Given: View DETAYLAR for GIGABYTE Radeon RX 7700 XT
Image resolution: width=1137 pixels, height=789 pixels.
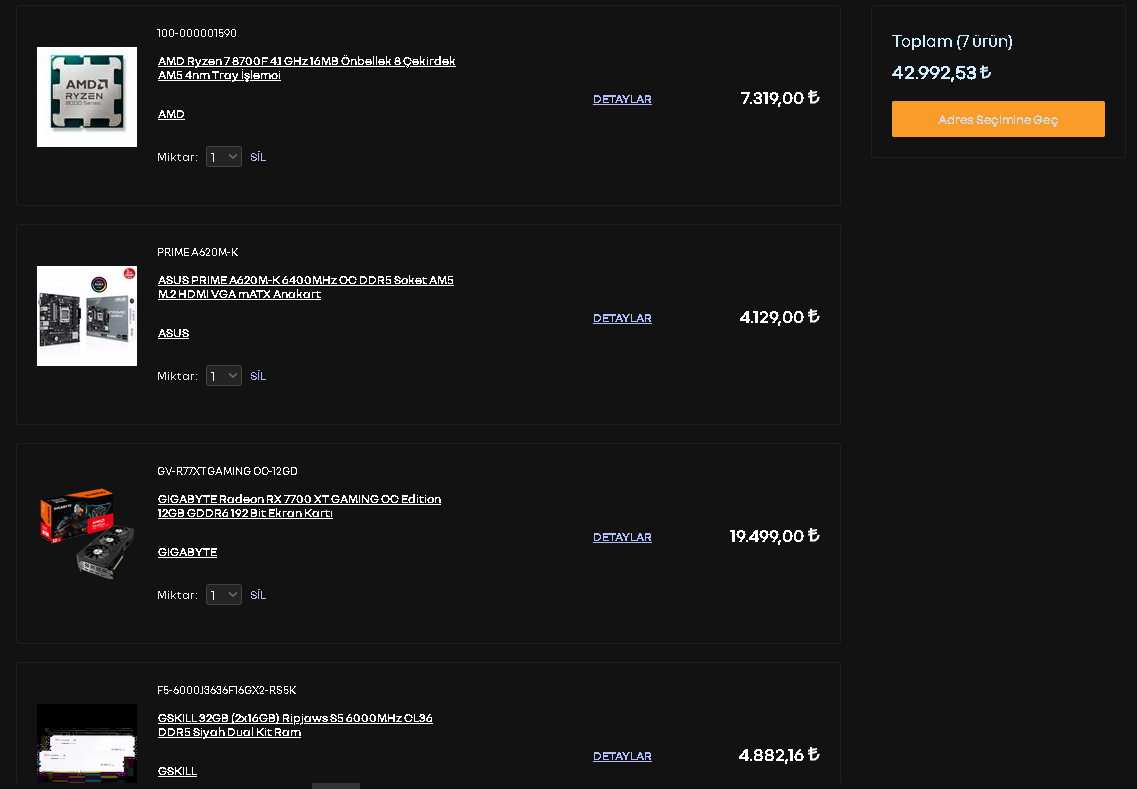Looking at the screenshot, I should [x=622, y=537].
